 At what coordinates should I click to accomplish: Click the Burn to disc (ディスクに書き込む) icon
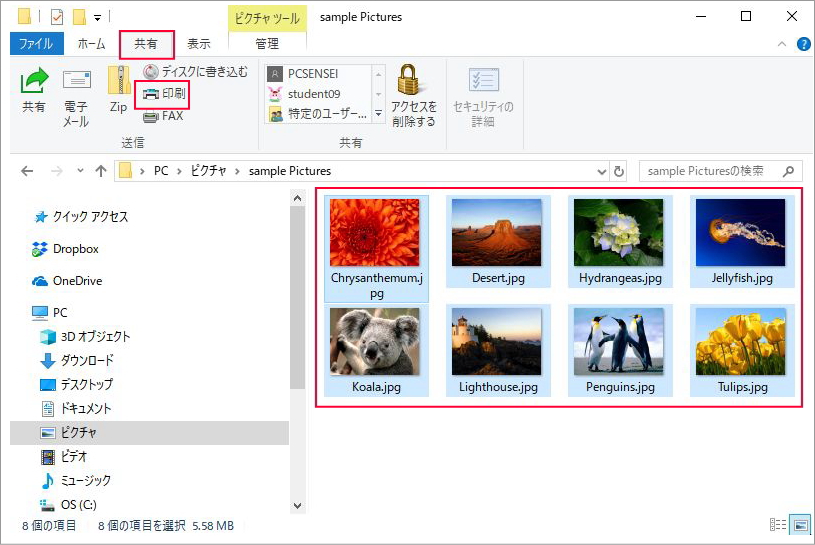click(150, 72)
